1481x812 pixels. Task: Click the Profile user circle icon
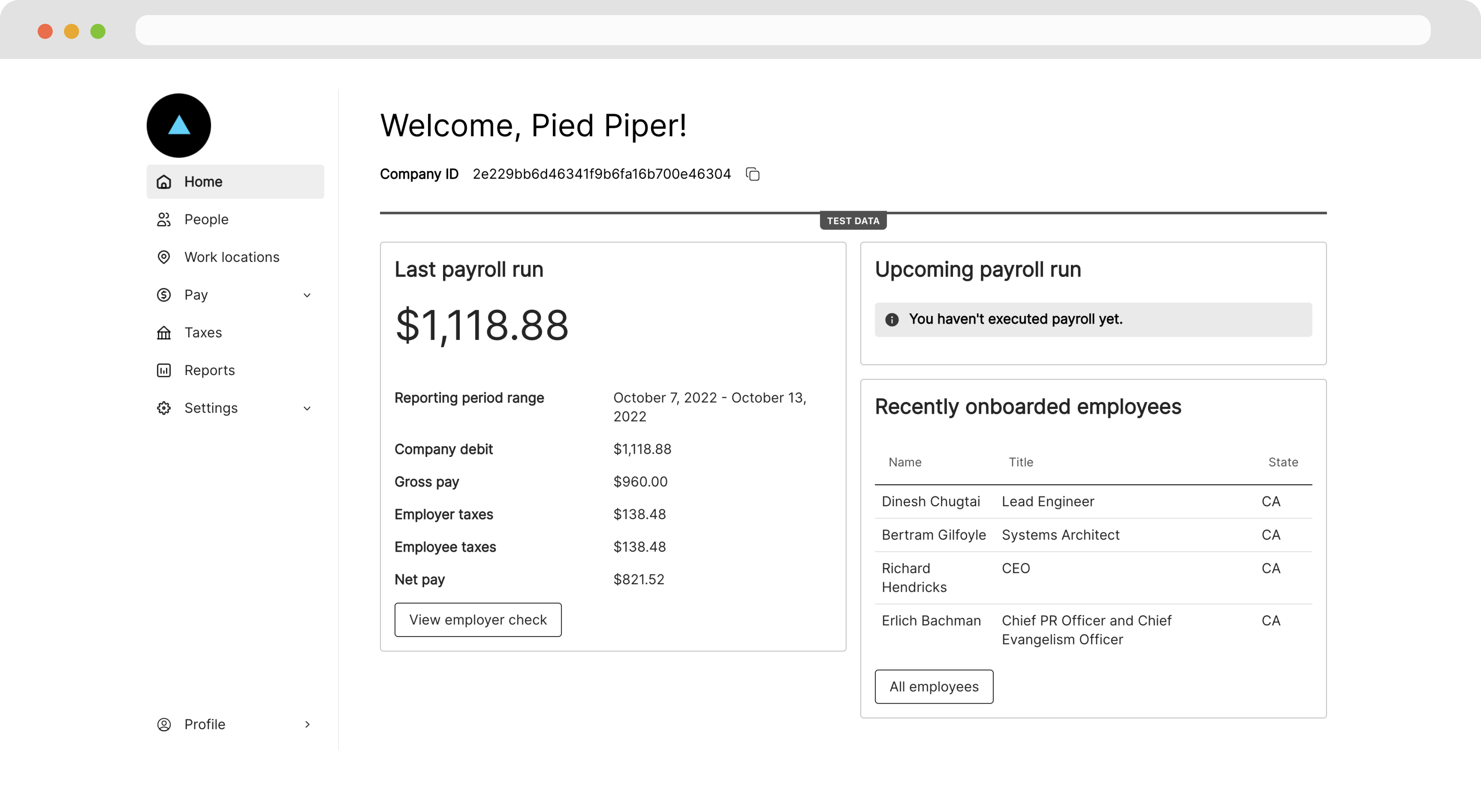click(164, 724)
